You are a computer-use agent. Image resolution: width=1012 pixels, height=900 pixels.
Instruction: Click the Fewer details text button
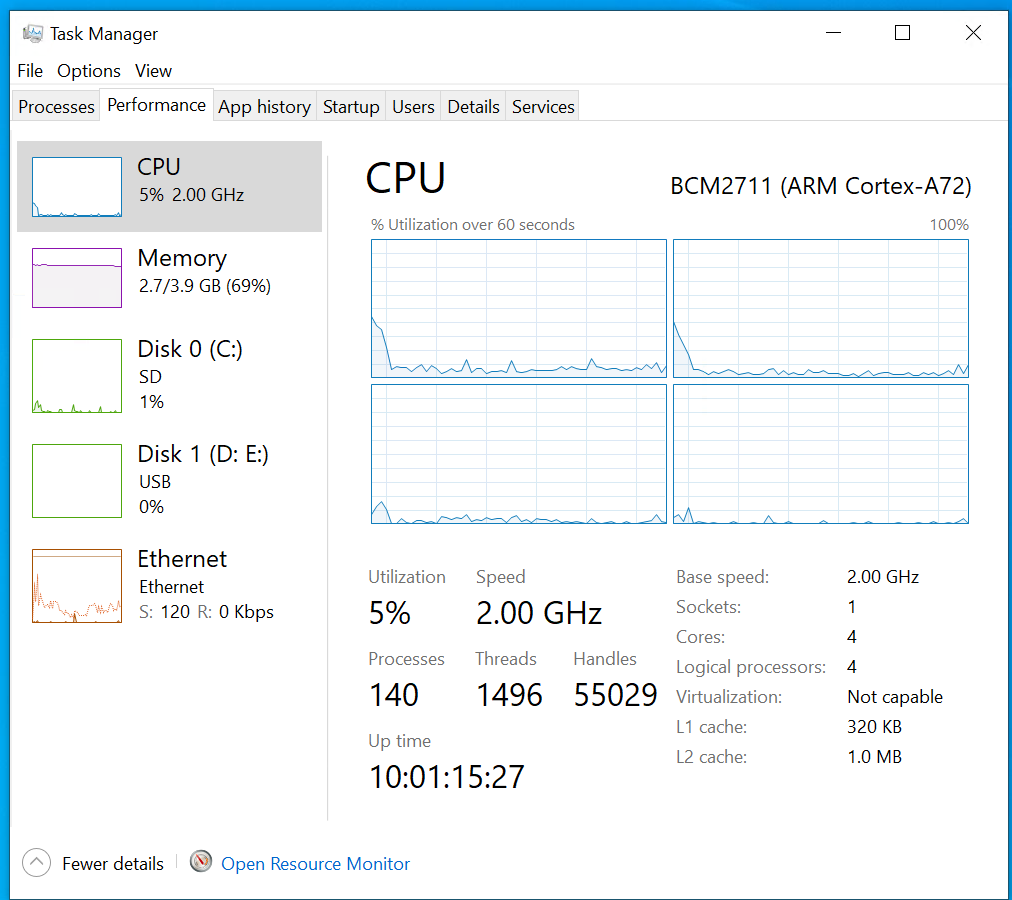113,864
